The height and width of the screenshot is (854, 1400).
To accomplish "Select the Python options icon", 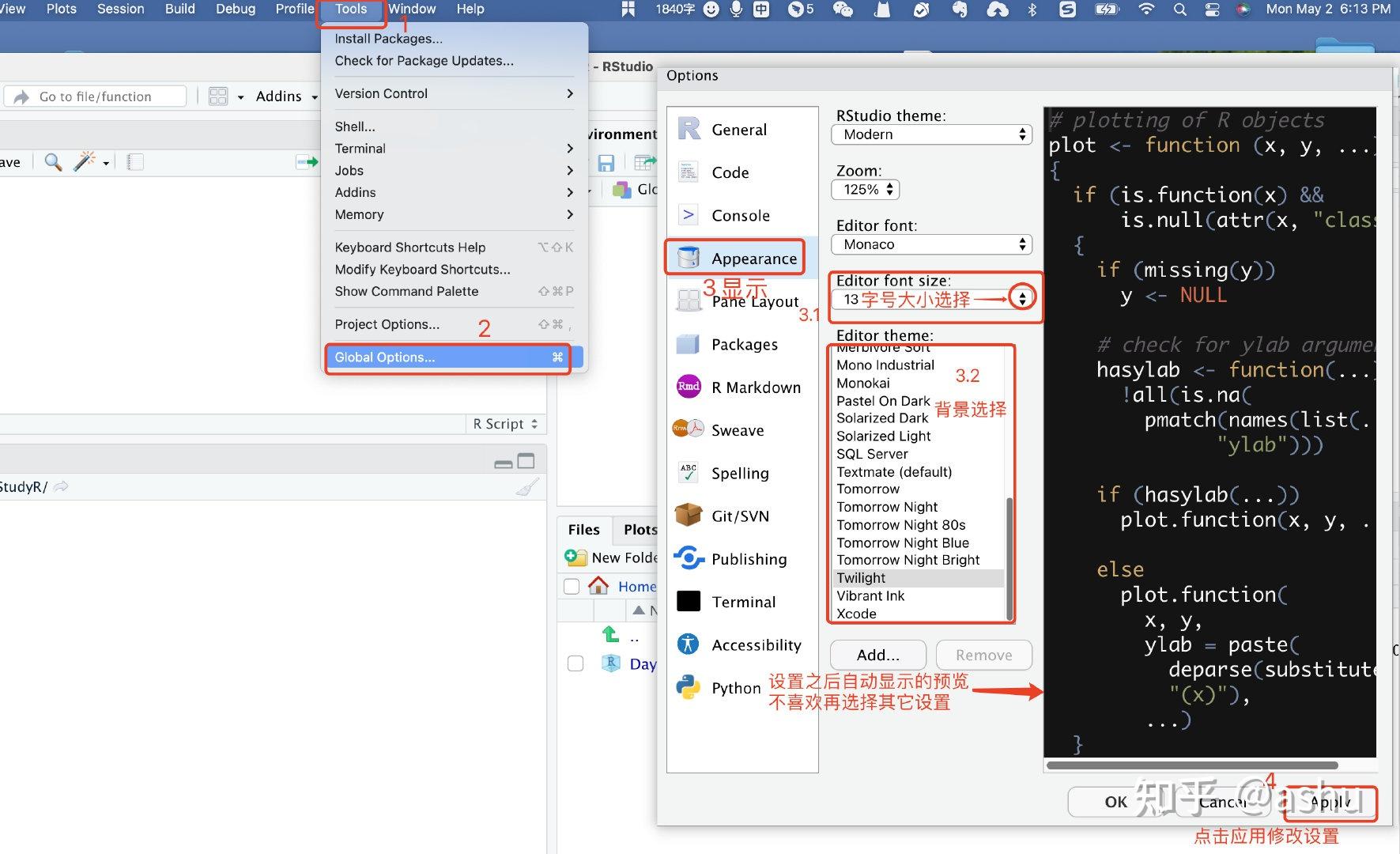I will (x=689, y=687).
